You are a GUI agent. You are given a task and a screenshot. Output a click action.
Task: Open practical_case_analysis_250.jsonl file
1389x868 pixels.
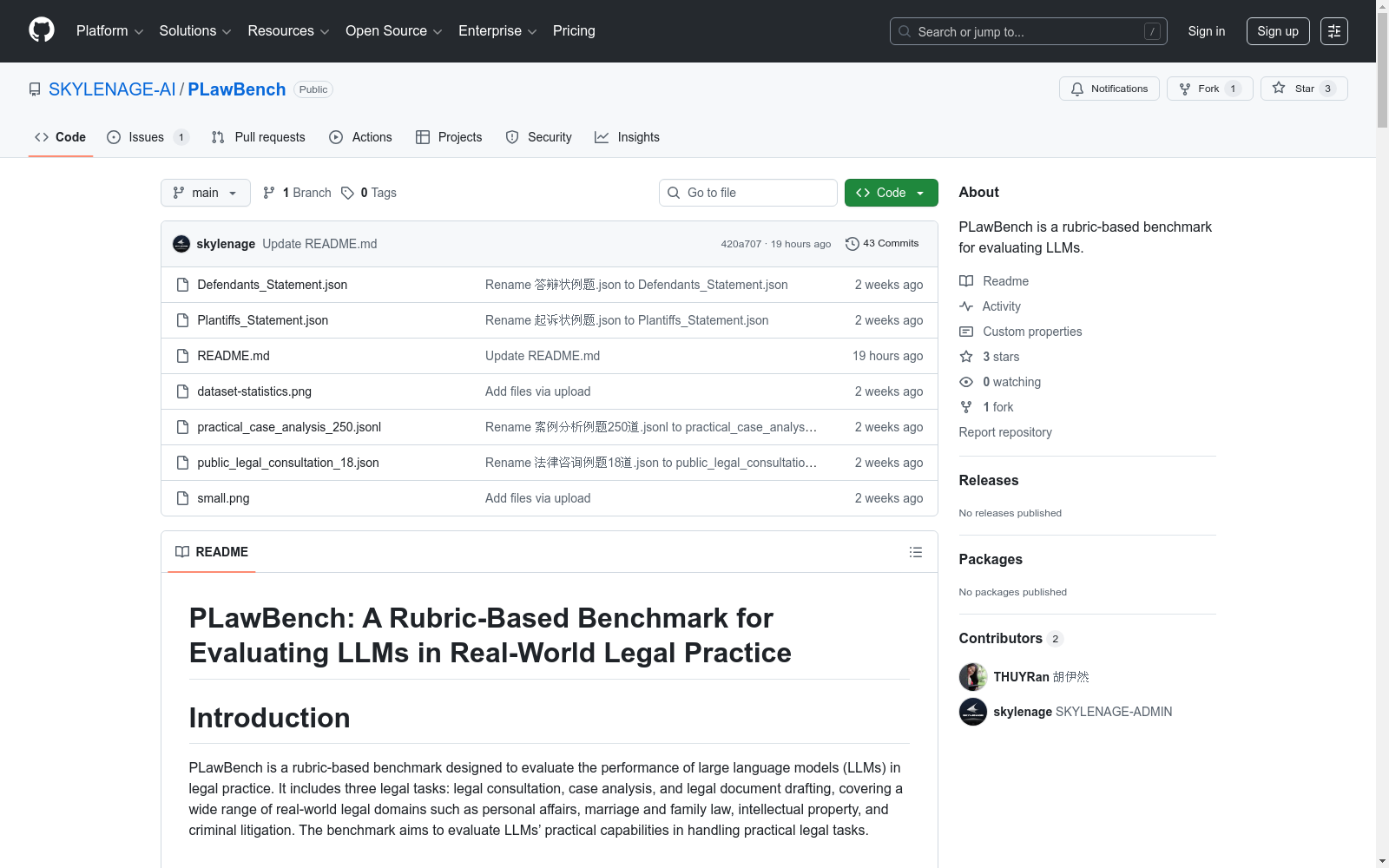288,427
